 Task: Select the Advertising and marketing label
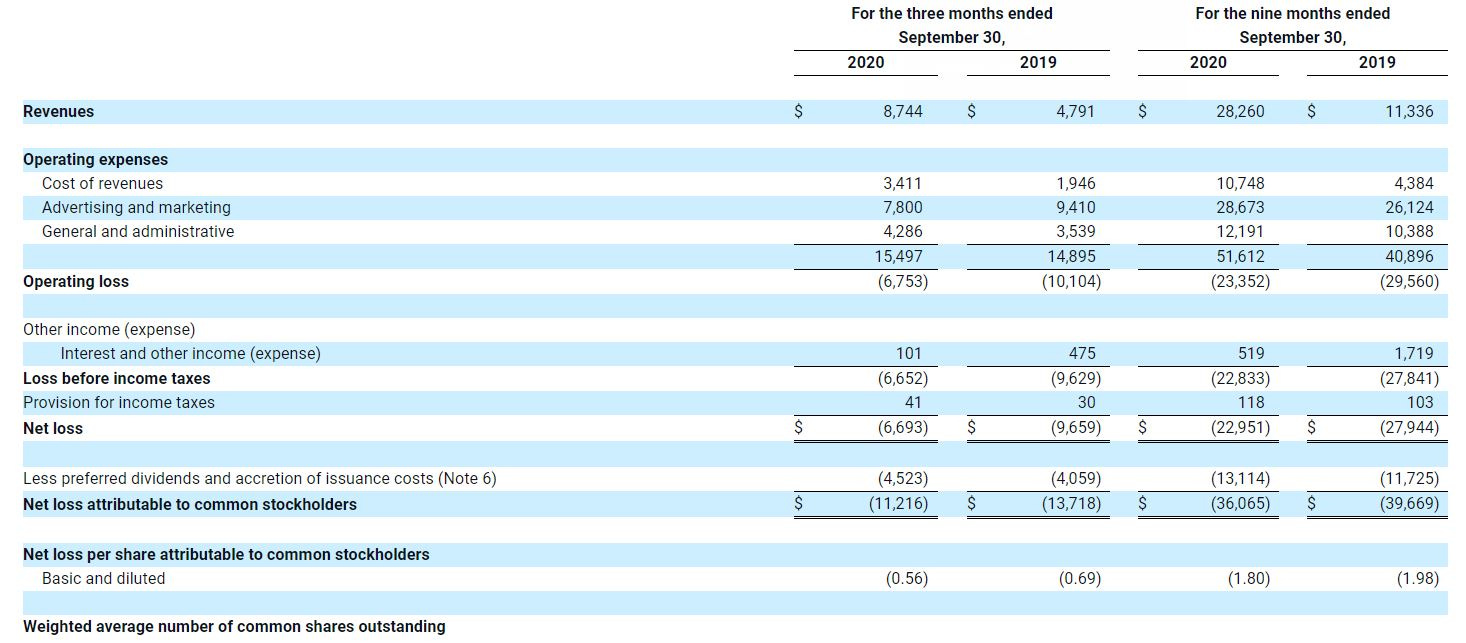(x=136, y=208)
